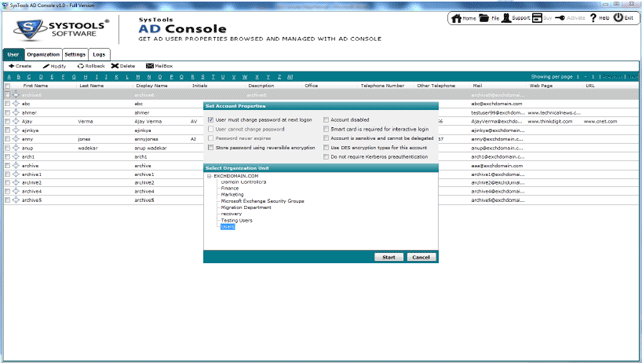Switch to the User tab
The height and width of the screenshot is (363, 642).
click(13, 54)
